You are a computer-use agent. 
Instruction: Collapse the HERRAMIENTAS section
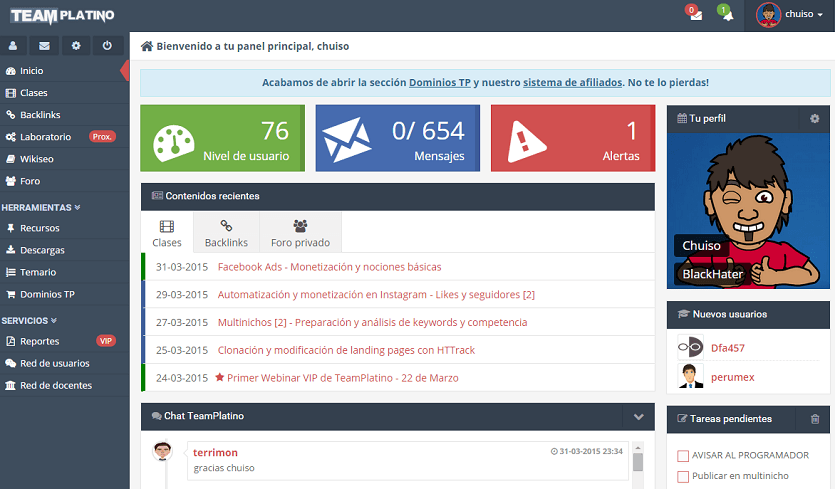tap(40, 207)
